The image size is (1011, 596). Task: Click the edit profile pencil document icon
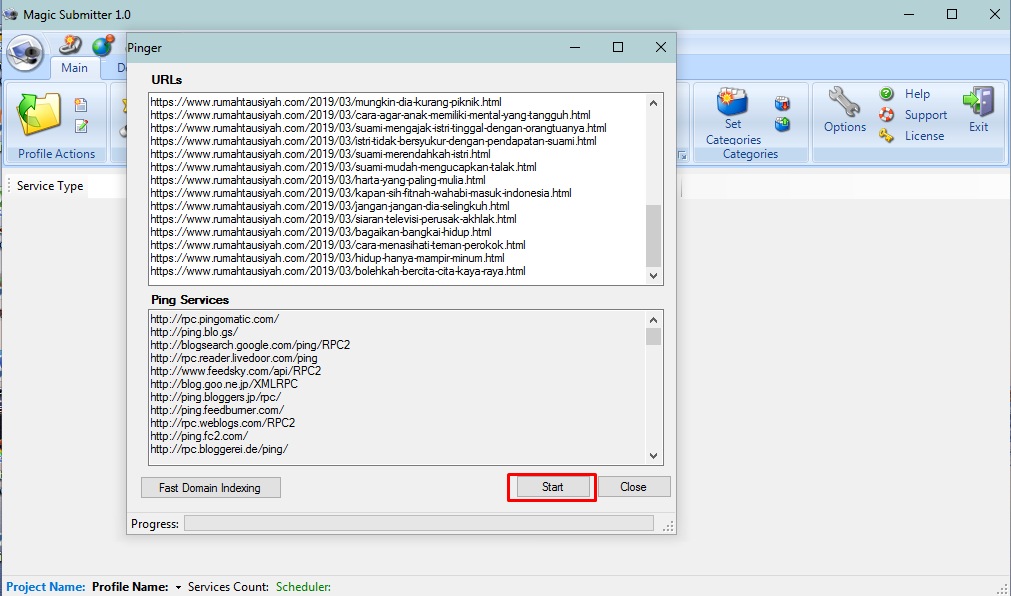[81, 126]
